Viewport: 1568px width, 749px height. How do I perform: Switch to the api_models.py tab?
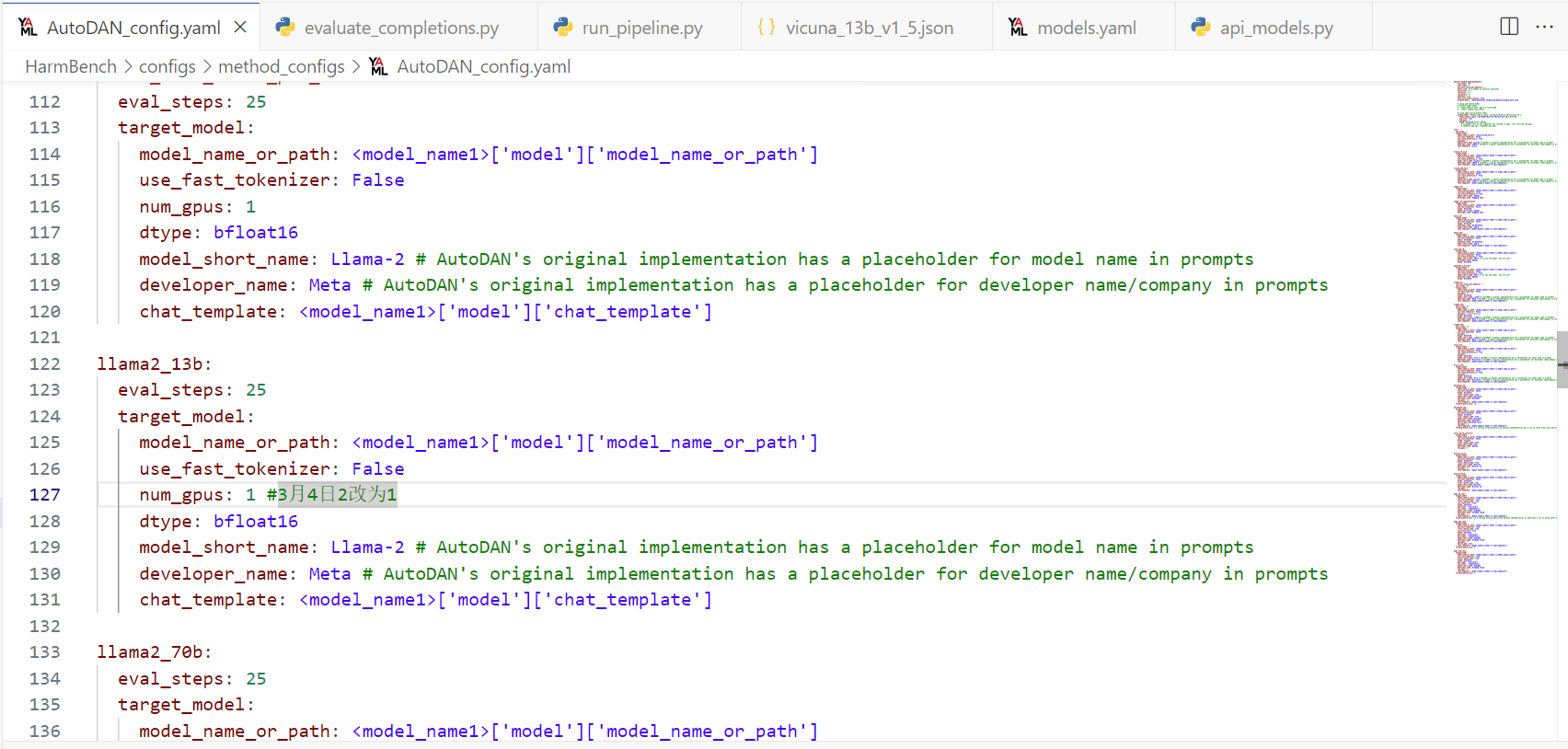(1274, 28)
